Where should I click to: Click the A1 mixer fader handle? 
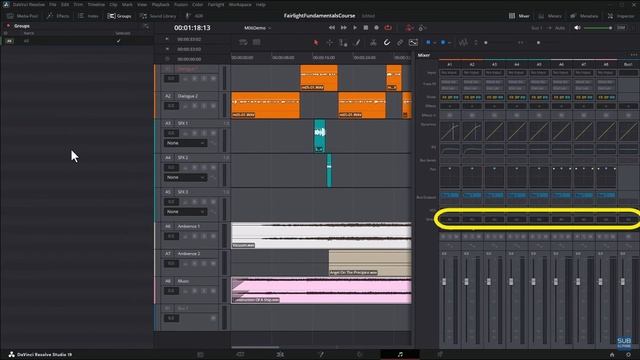coord(444,282)
